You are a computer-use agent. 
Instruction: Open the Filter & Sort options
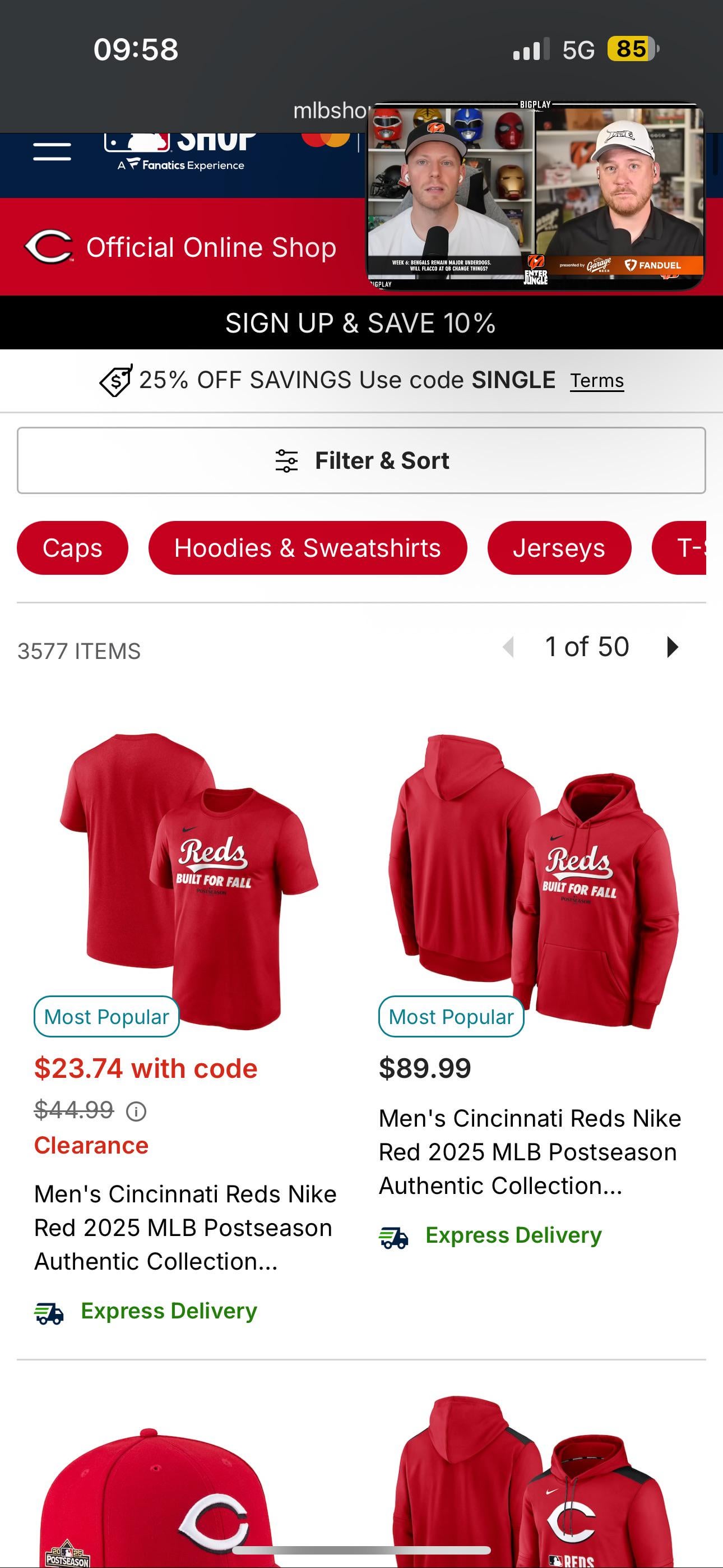(x=361, y=460)
